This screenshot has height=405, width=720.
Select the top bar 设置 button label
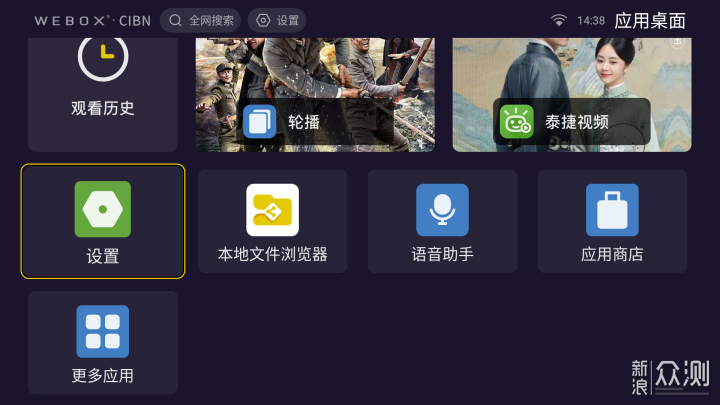[x=288, y=21]
